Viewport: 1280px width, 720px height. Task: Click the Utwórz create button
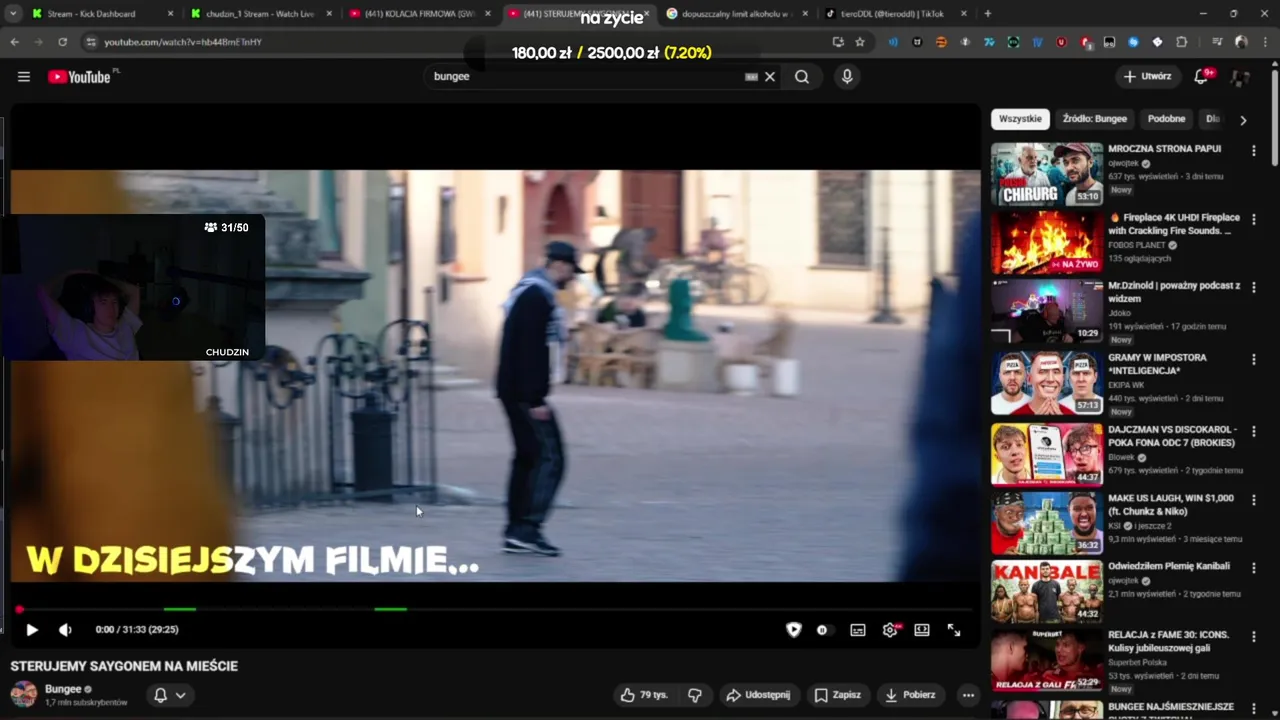click(x=1147, y=77)
